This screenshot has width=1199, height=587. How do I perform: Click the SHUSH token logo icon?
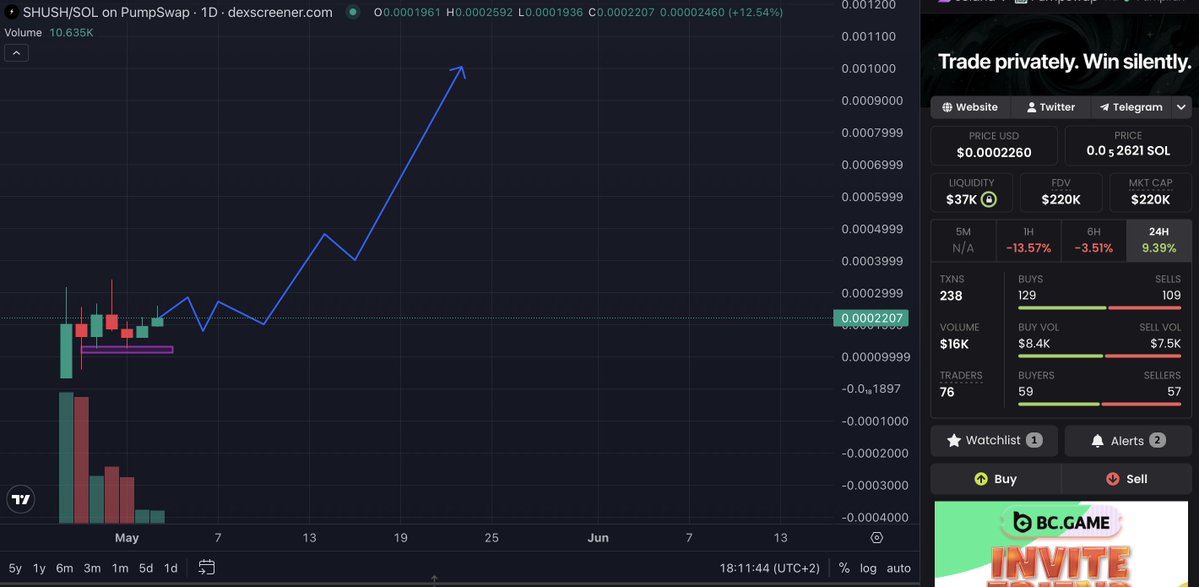[11, 12]
